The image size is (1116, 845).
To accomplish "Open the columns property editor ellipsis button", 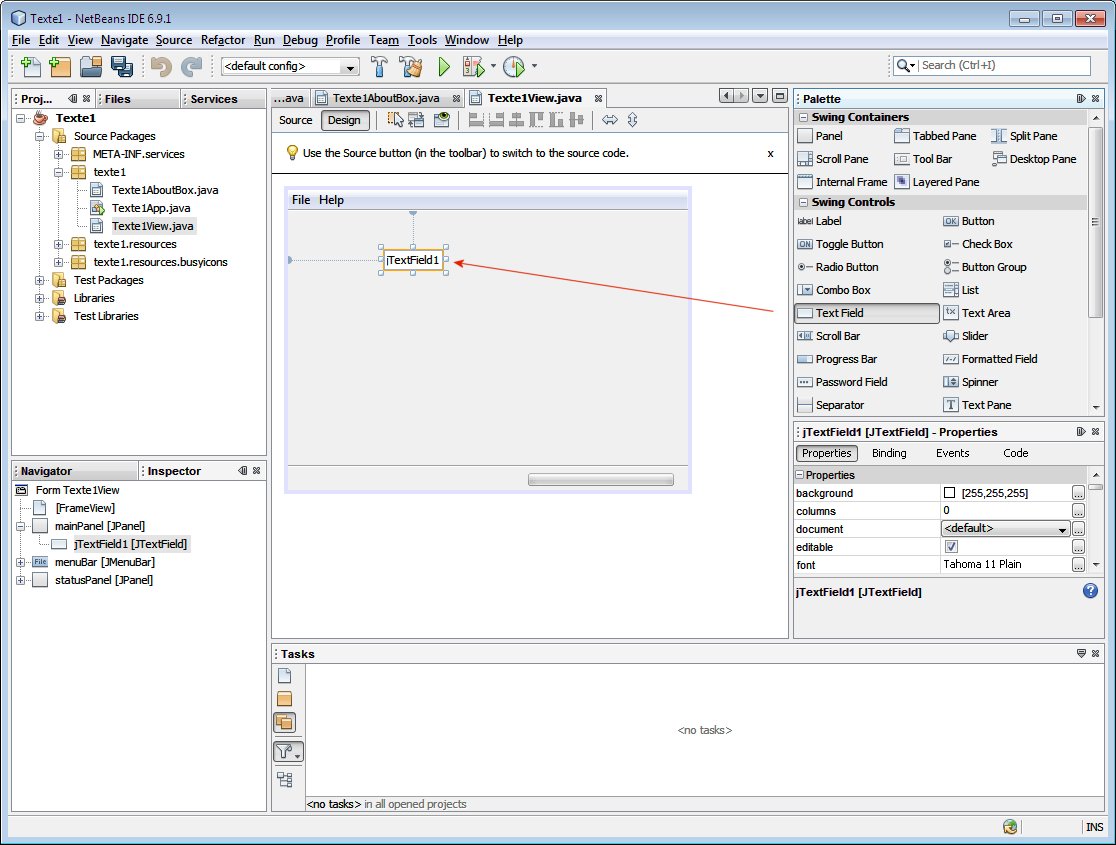I will (1078, 510).
